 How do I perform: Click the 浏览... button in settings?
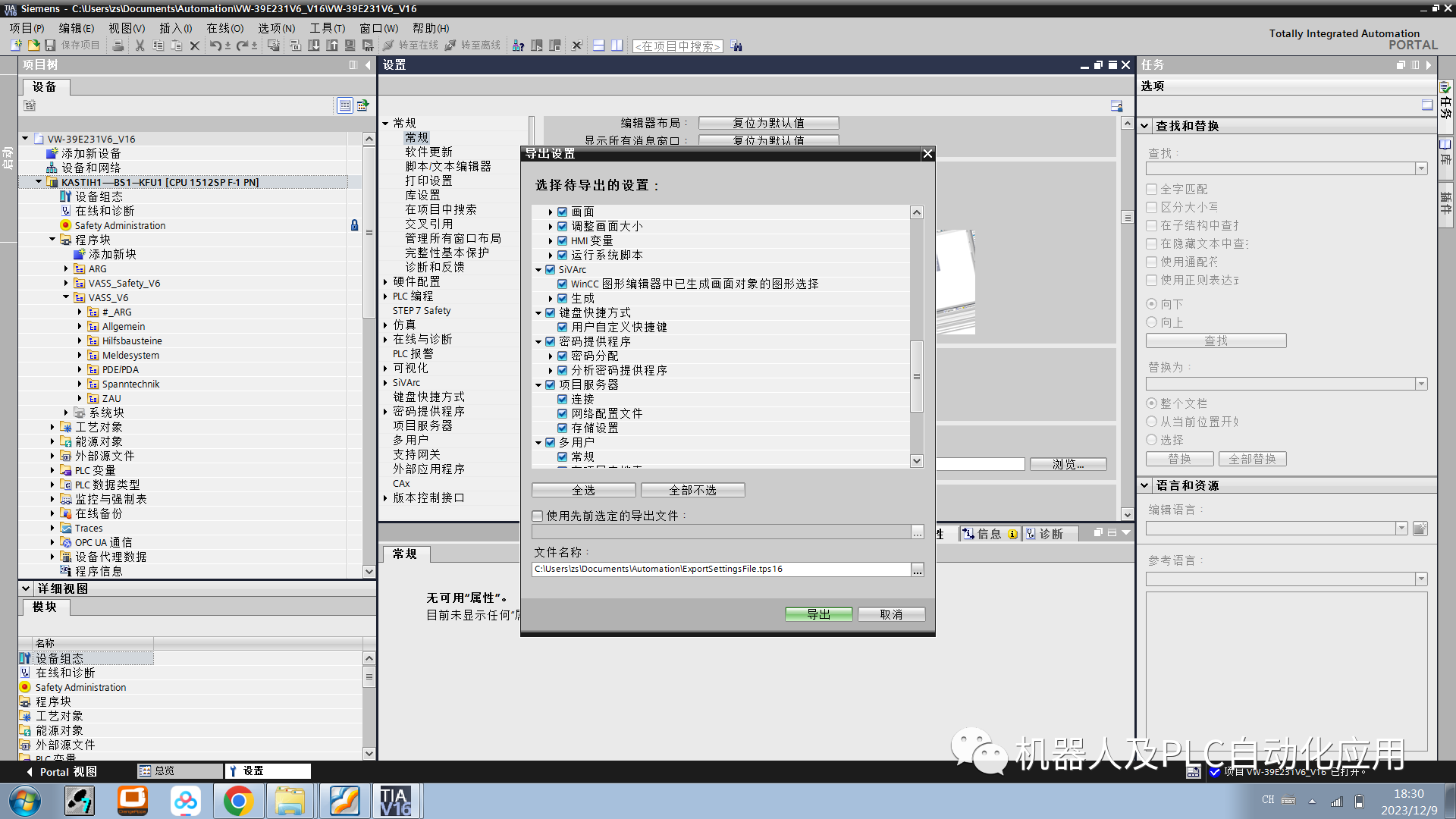pyautogui.click(x=1068, y=464)
